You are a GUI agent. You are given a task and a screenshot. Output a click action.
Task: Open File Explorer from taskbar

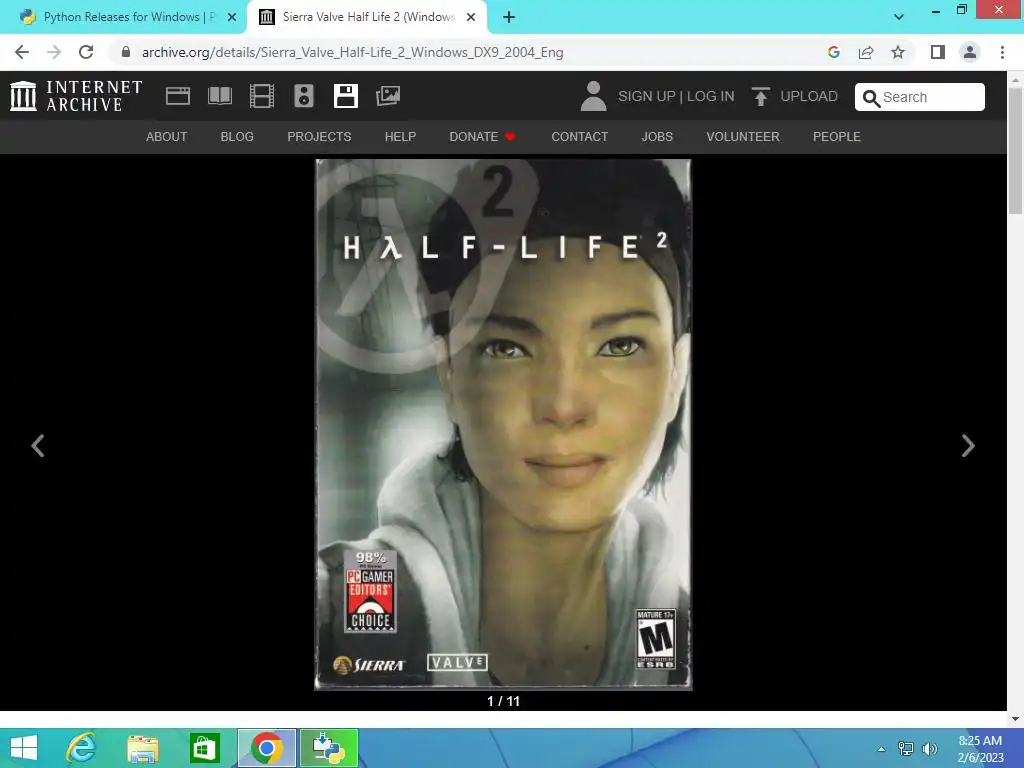(142, 748)
